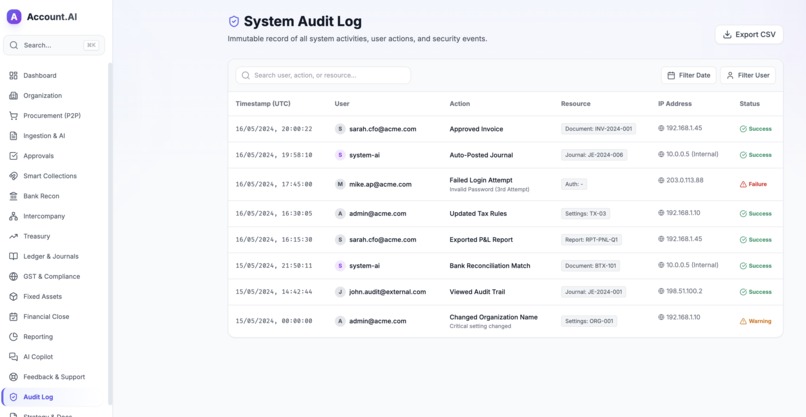806x417 pixels.
Task: Click the calendar icon in Filter Date
Action: tap(671, 75)
